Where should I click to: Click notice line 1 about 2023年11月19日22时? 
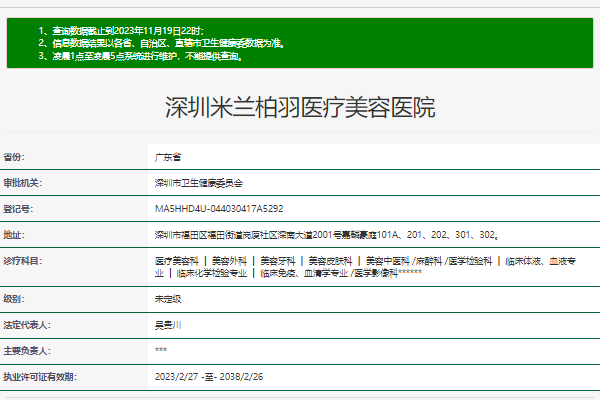121,31
